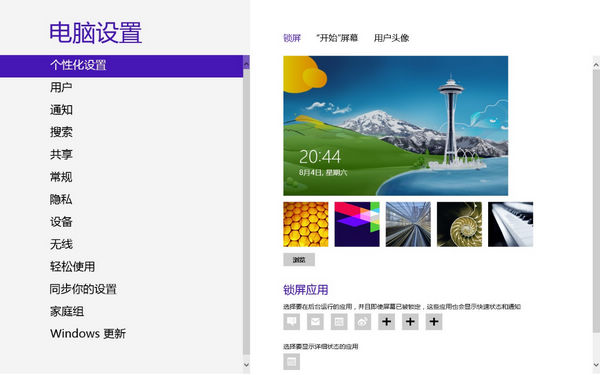Add an app with the first plus slot

click(x=386, y=321)
